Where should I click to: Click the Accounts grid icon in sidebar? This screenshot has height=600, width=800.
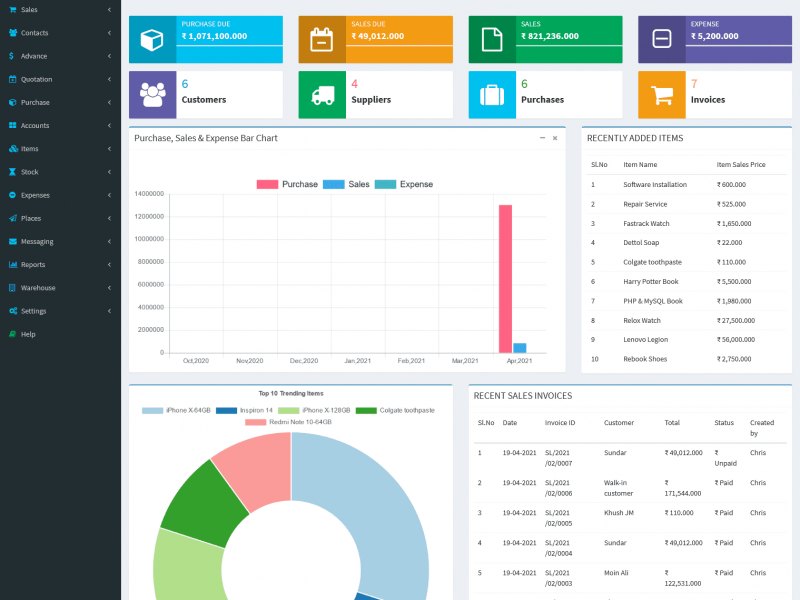(x=13, y=126)
